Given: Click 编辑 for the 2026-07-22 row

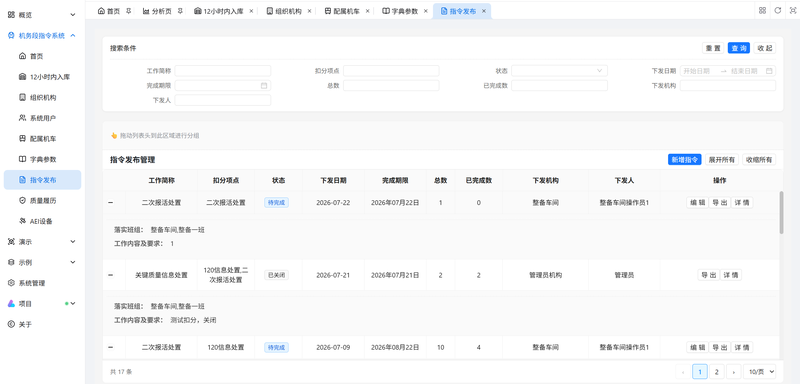Looking at the screenshot, I should coord(697,203).
